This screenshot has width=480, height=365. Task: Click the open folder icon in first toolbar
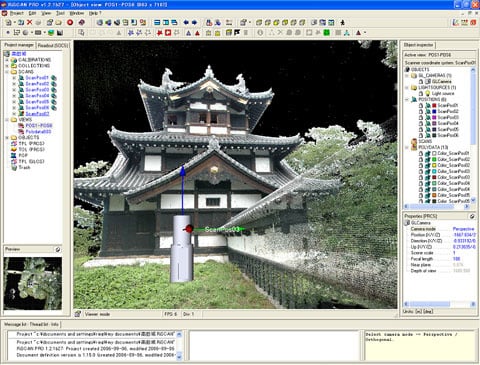[x=59, y=22]
